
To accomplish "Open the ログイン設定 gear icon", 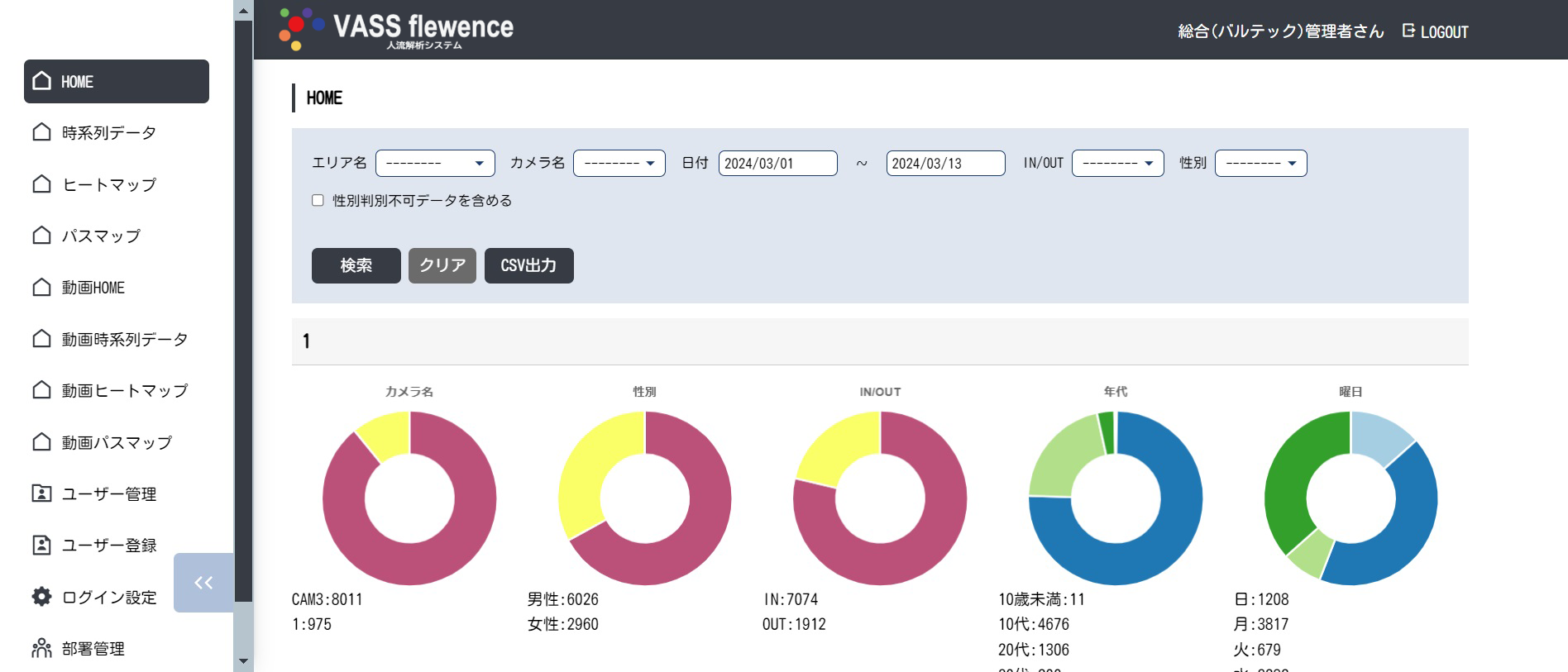I will [41, 597].
